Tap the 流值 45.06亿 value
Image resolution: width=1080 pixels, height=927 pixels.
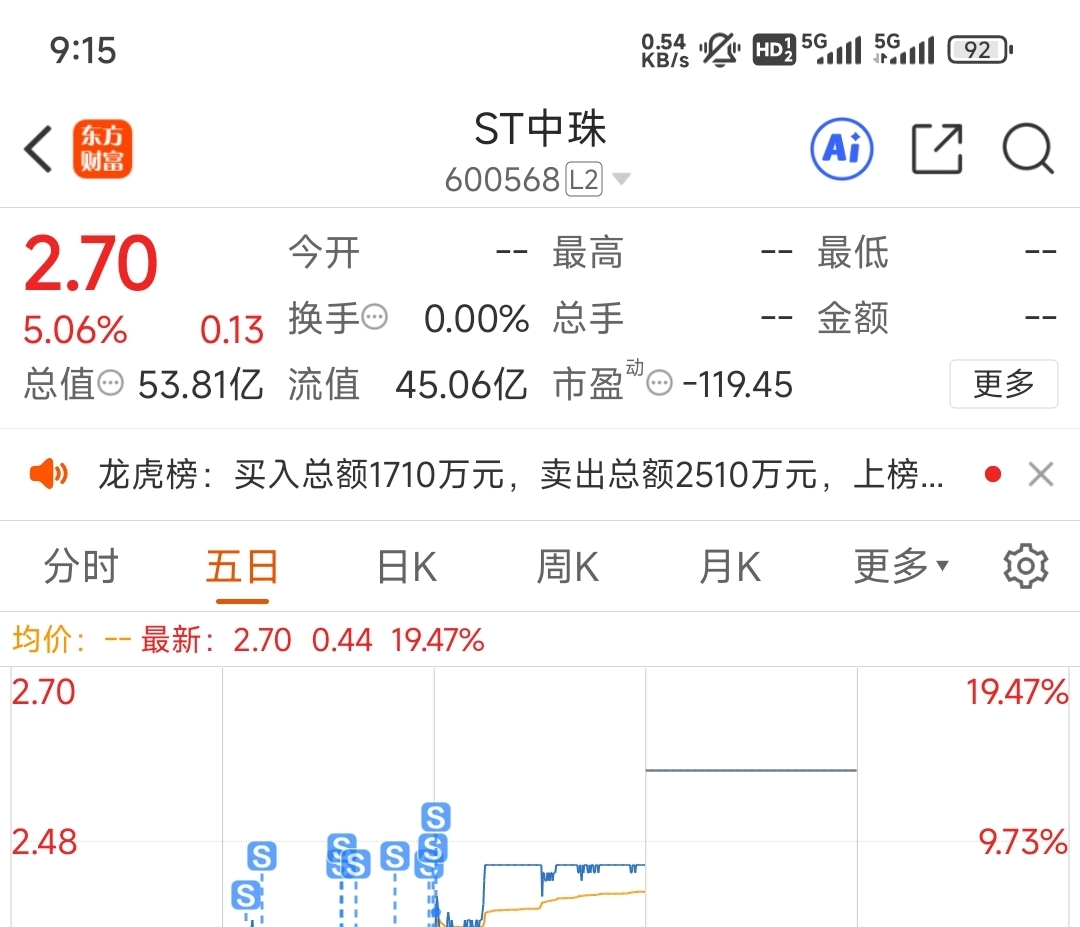point(461,384)
